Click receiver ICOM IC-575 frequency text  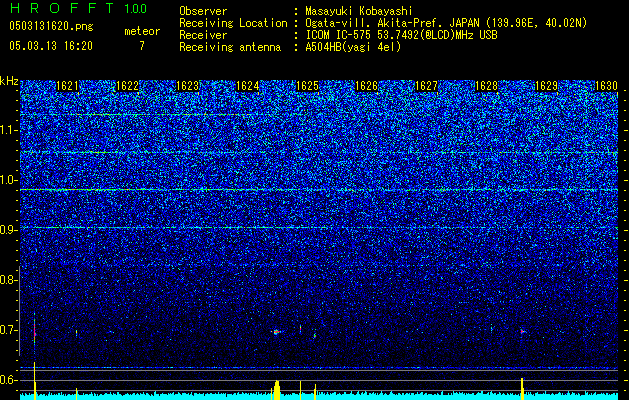[401, 35]
